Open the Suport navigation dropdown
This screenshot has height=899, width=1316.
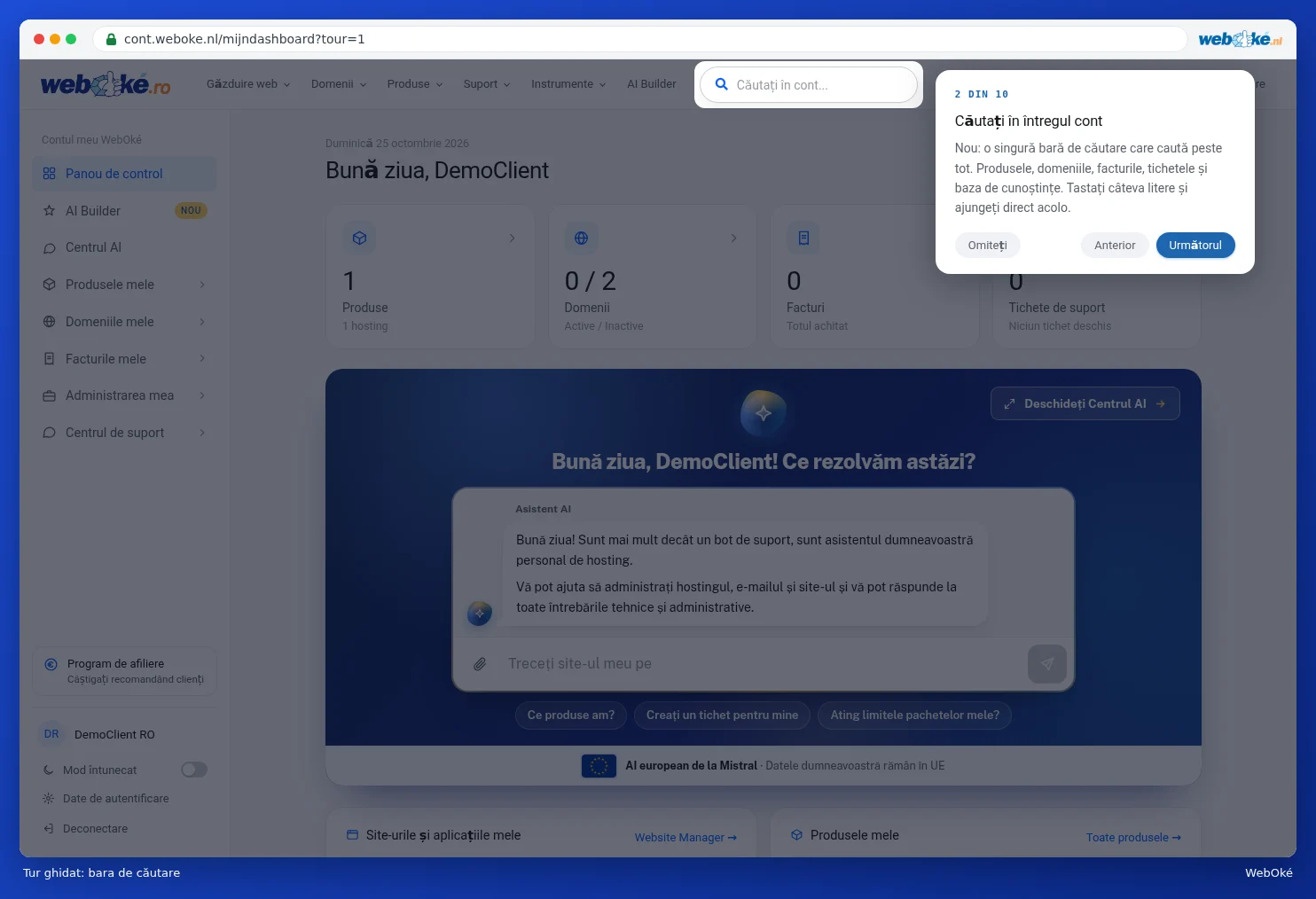487,84
